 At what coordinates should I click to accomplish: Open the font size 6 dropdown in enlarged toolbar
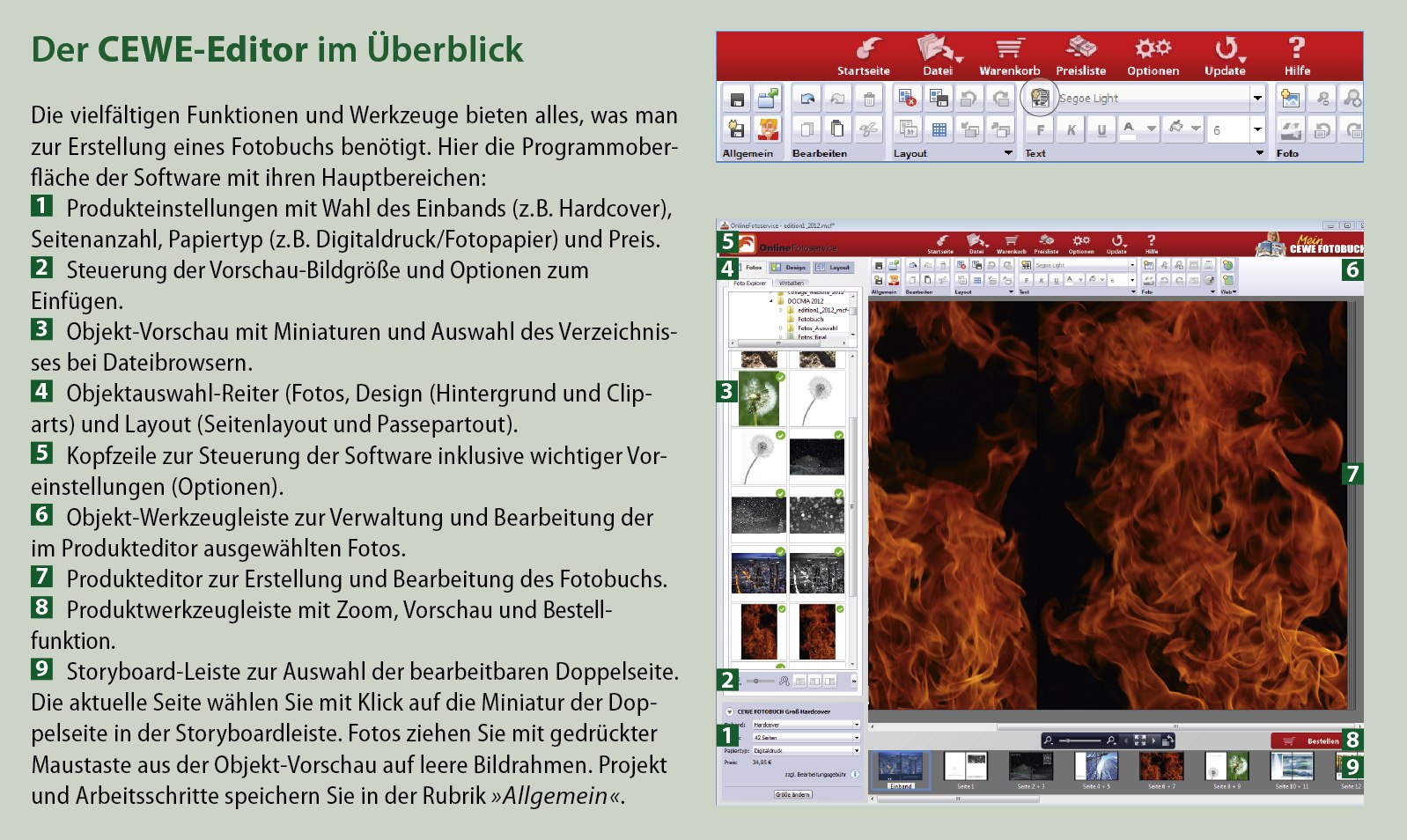pos(1257,129)
